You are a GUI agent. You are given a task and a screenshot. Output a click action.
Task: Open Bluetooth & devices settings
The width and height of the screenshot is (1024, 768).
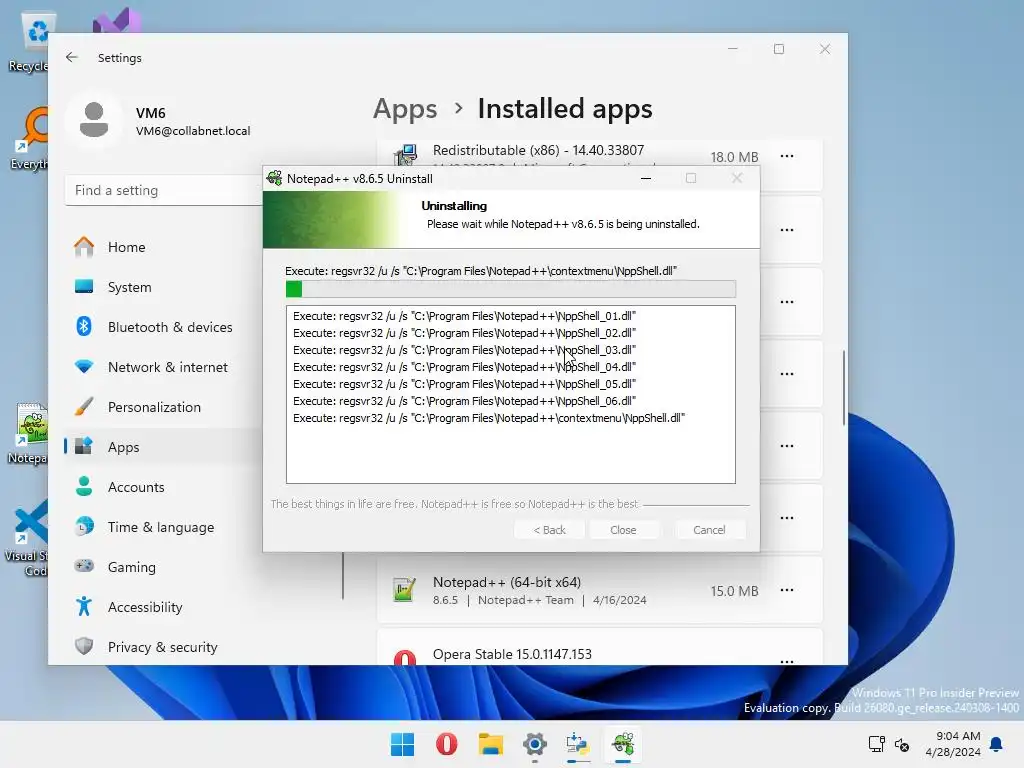coord(163,327)
